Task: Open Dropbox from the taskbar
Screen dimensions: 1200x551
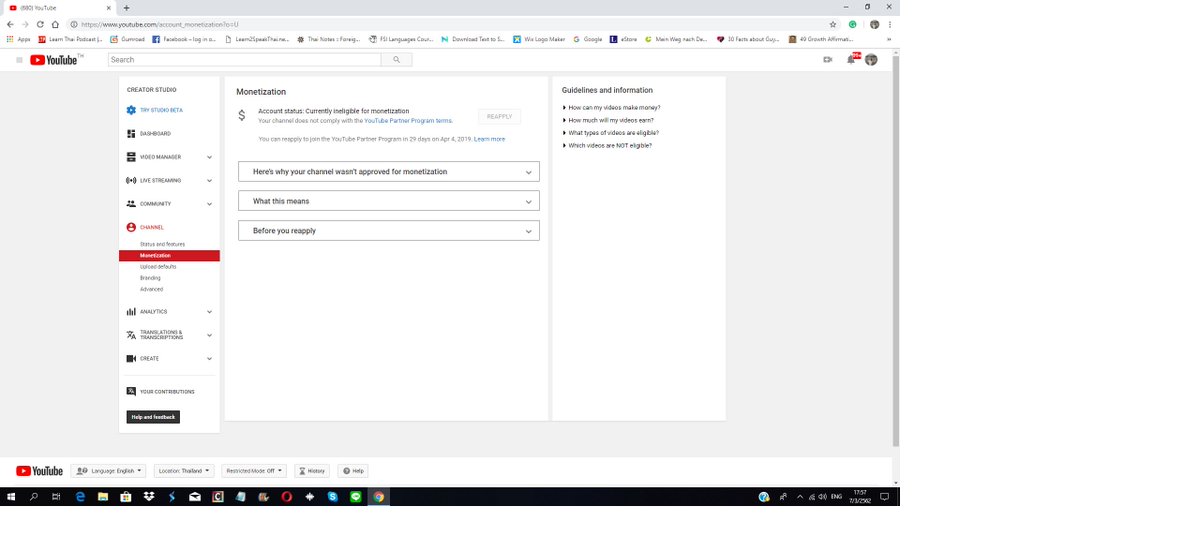Action: [x=149, y=497]
